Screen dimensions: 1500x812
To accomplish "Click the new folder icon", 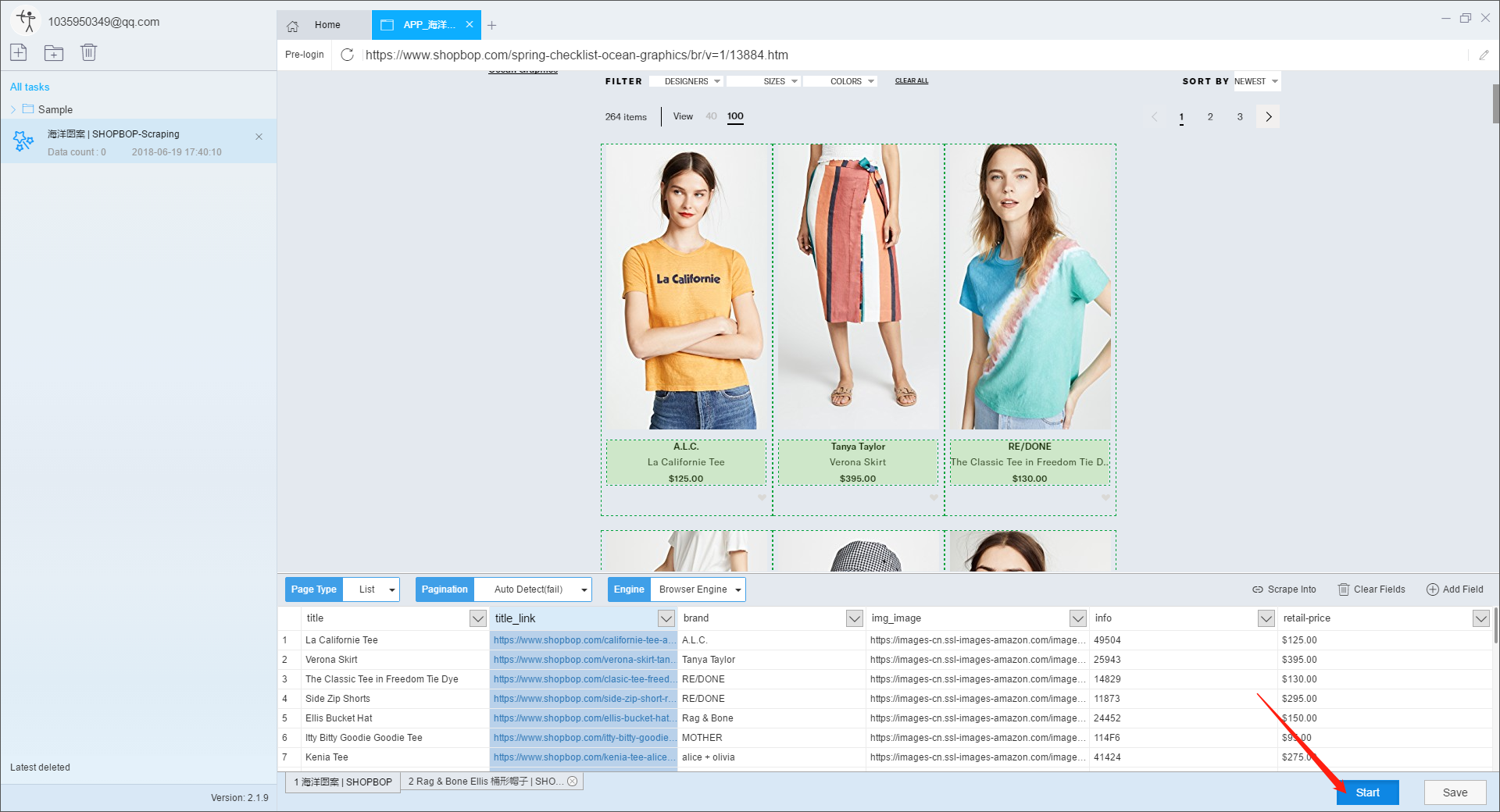I will [54, 52].
